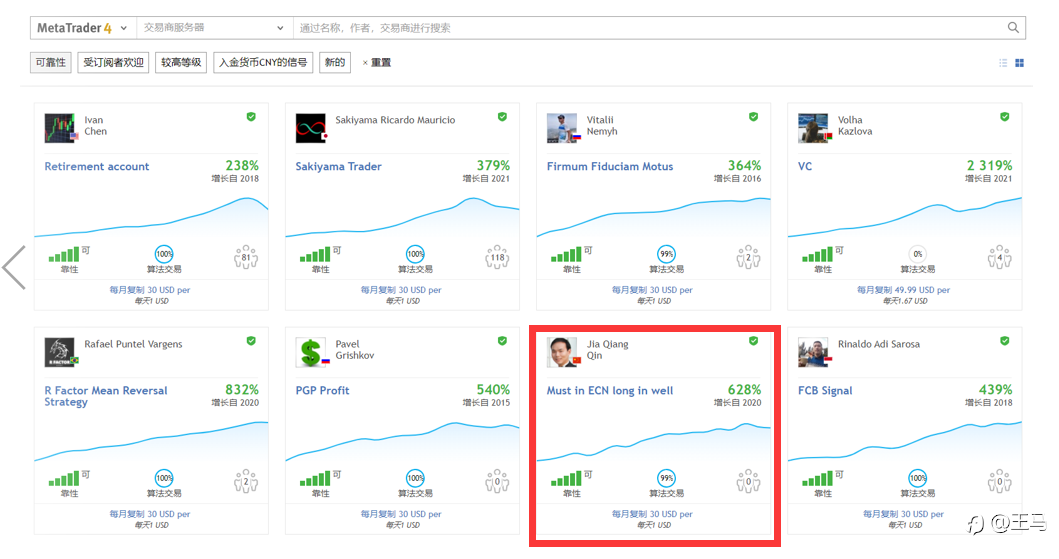Click subscribers icon on Firmum Fiduciam card

point(748,257)
